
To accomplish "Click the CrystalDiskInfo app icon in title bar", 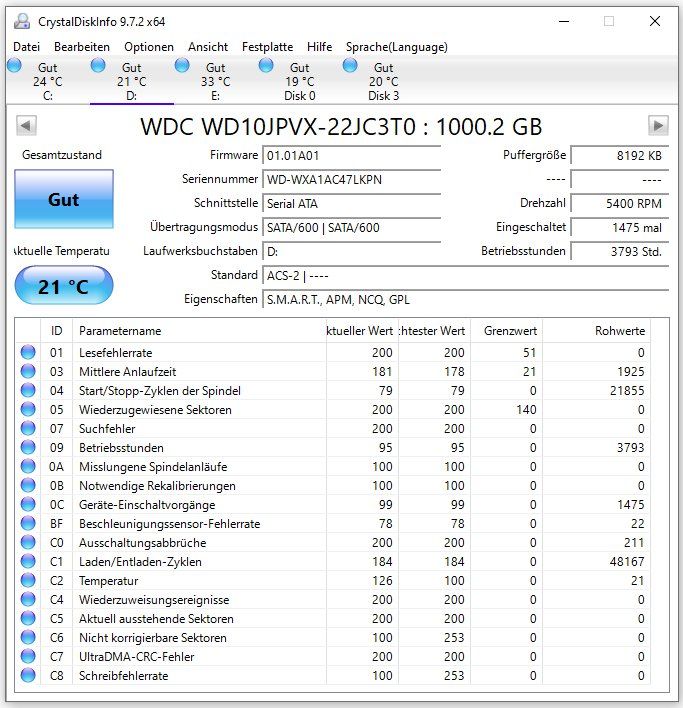I will (22, 21).
